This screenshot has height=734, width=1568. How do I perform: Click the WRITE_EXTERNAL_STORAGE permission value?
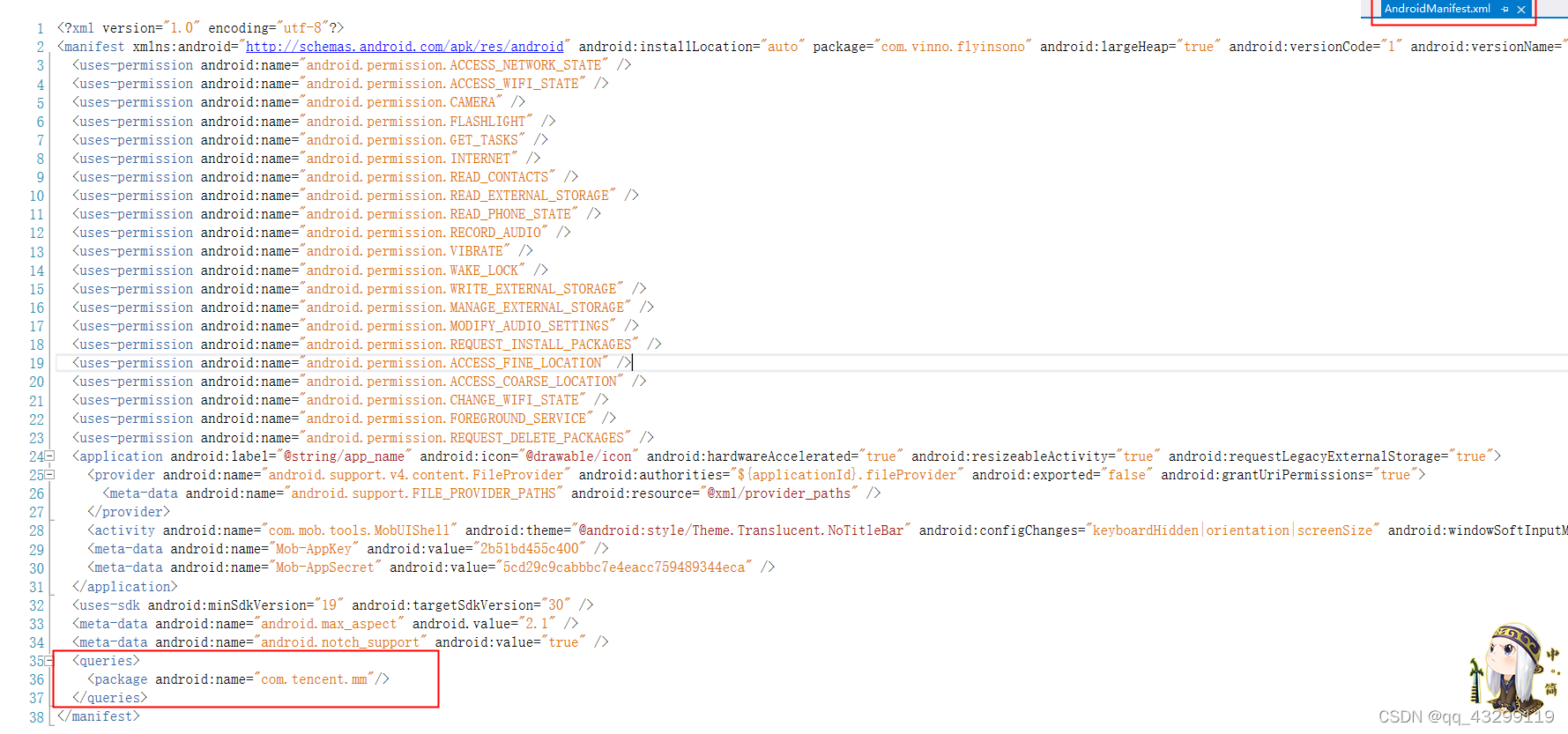[462, 288]
